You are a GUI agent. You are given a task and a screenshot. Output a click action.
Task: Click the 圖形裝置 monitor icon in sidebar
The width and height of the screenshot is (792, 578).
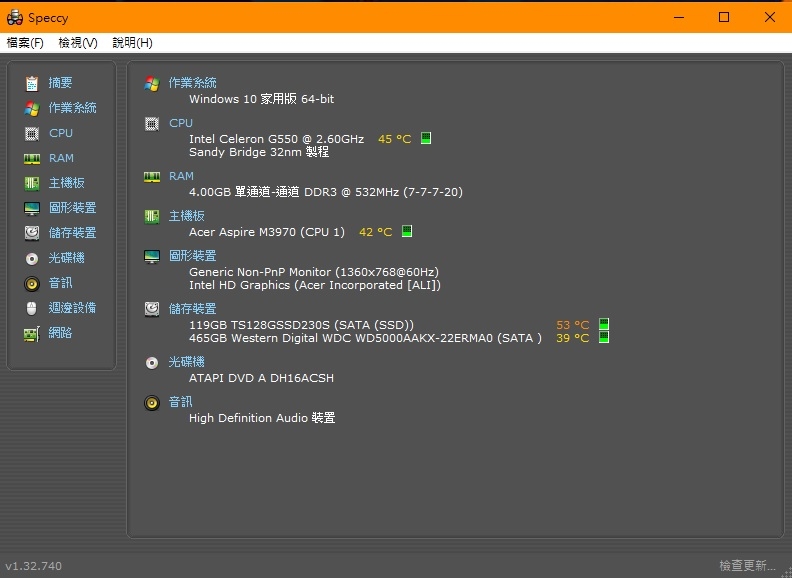32,208
